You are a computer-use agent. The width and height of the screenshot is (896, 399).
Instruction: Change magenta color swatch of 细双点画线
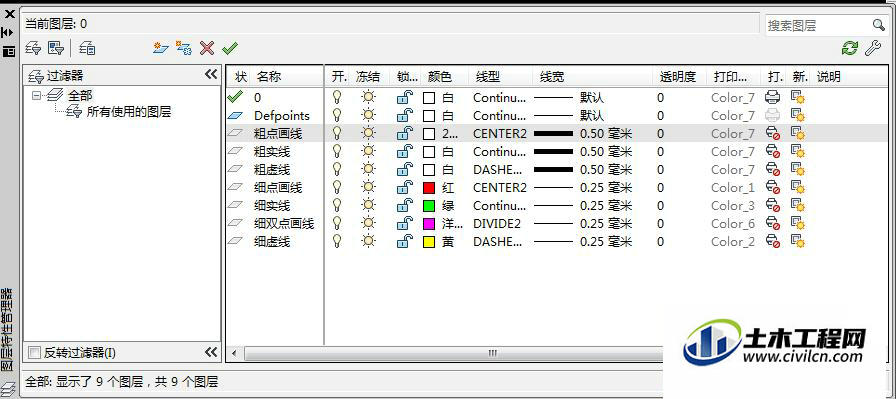429,224
